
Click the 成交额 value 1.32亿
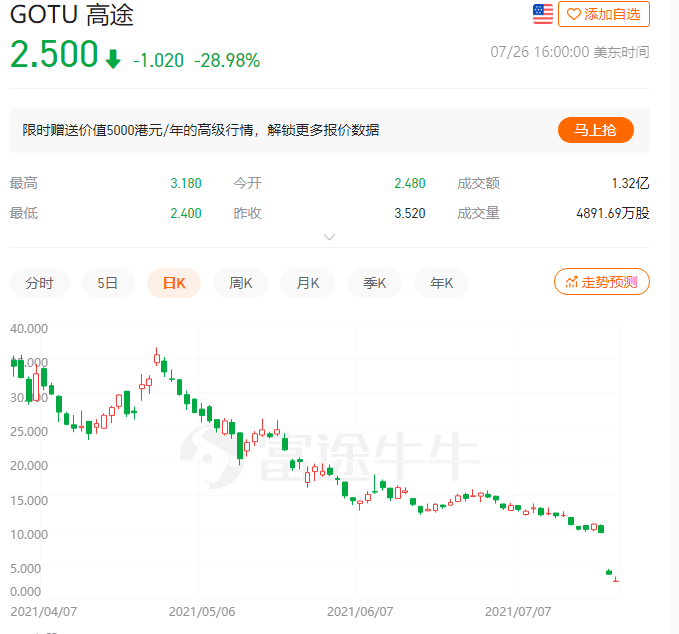630,183
